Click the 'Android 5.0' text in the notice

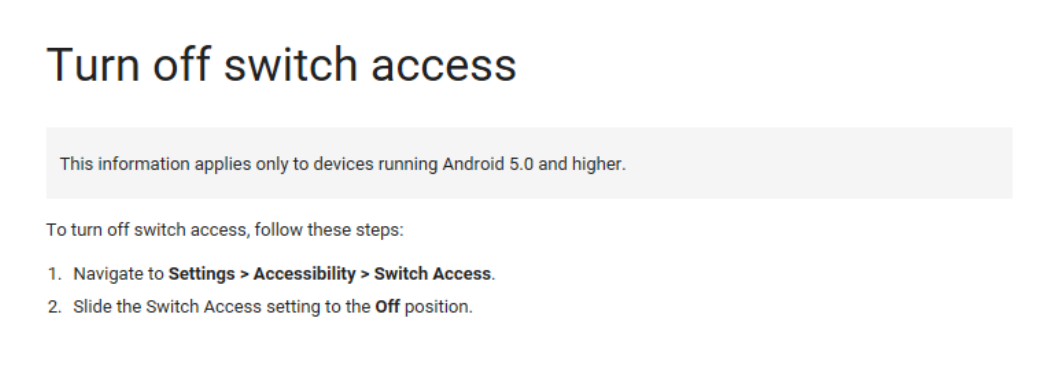(x=488, y=164)
